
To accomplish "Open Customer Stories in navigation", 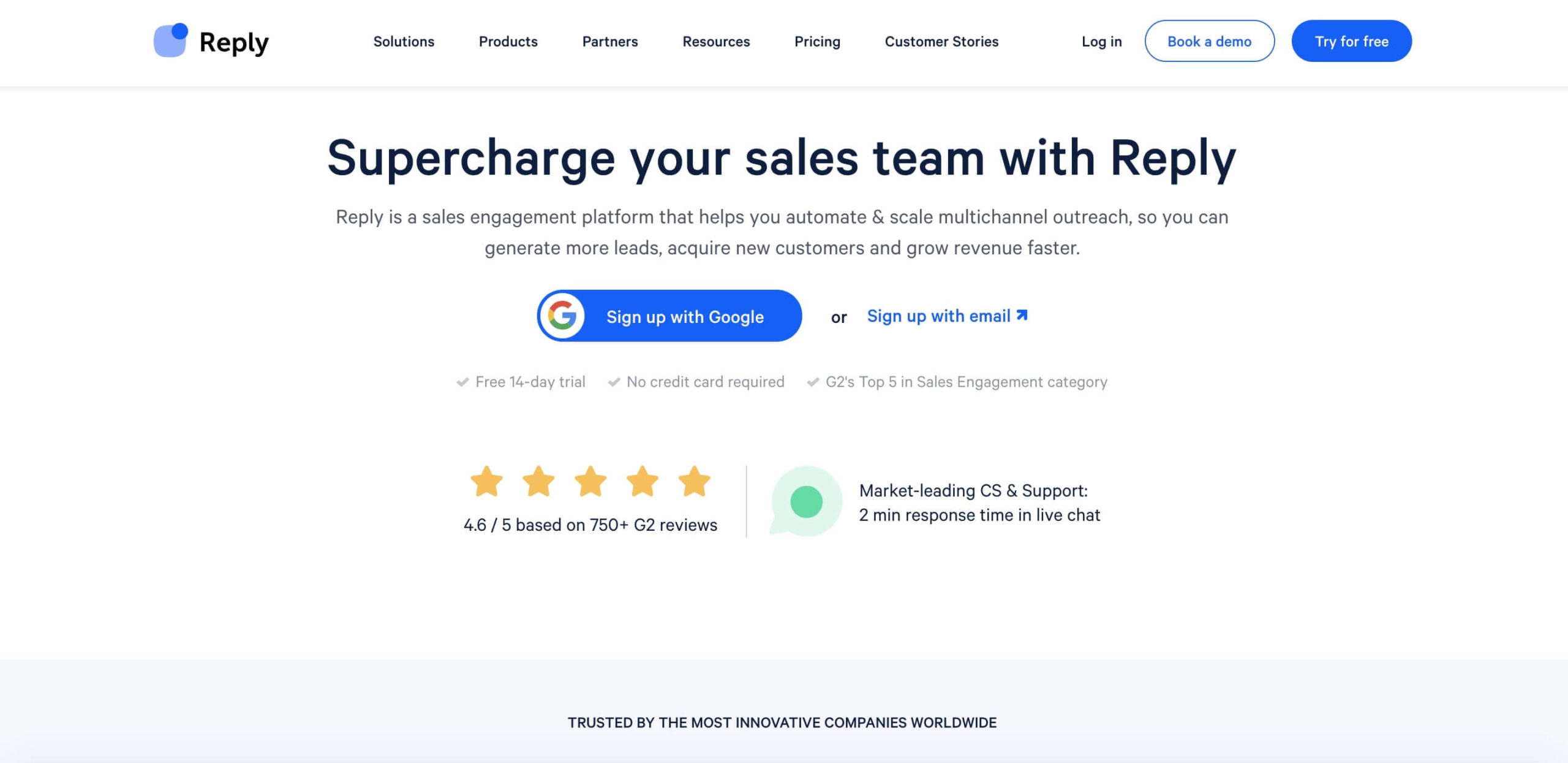I will pos(941,42).
